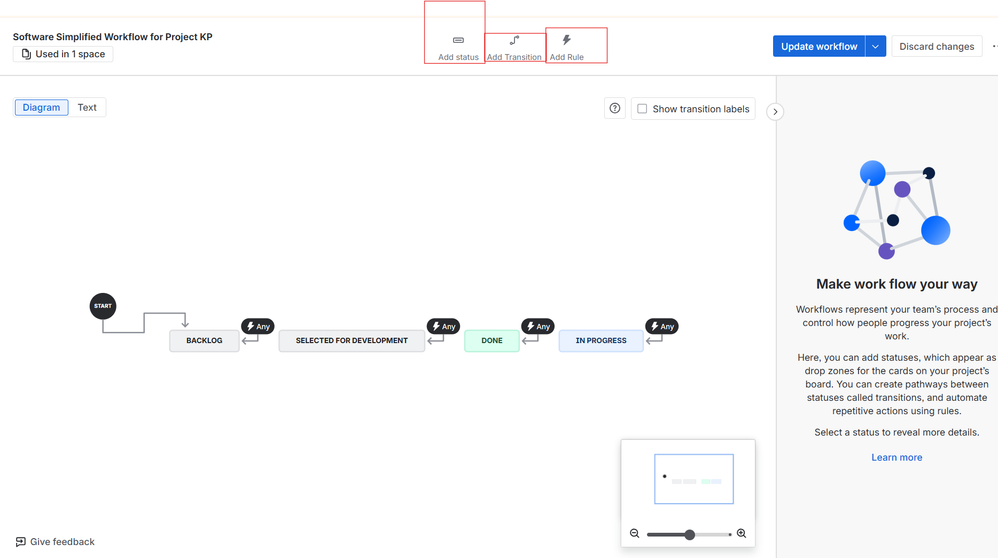Click the Give feedback icon

pyautogui.click(x=20, y=541)
